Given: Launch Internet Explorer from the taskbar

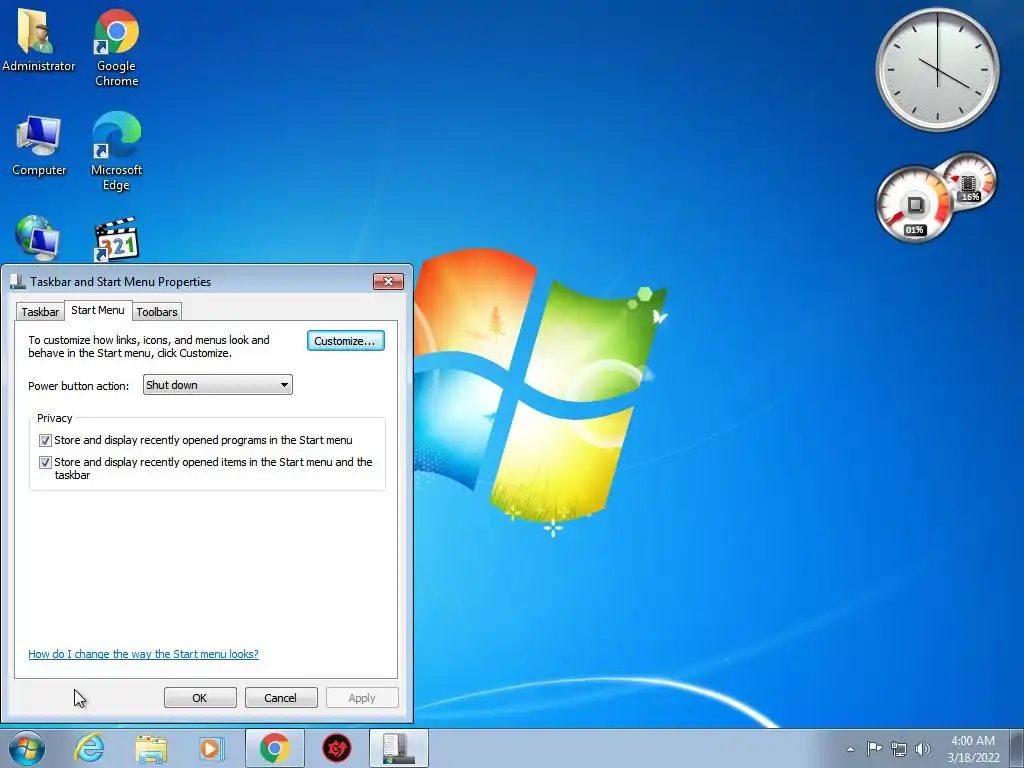Looking at the screenshot, I should [x=89, y=748].
